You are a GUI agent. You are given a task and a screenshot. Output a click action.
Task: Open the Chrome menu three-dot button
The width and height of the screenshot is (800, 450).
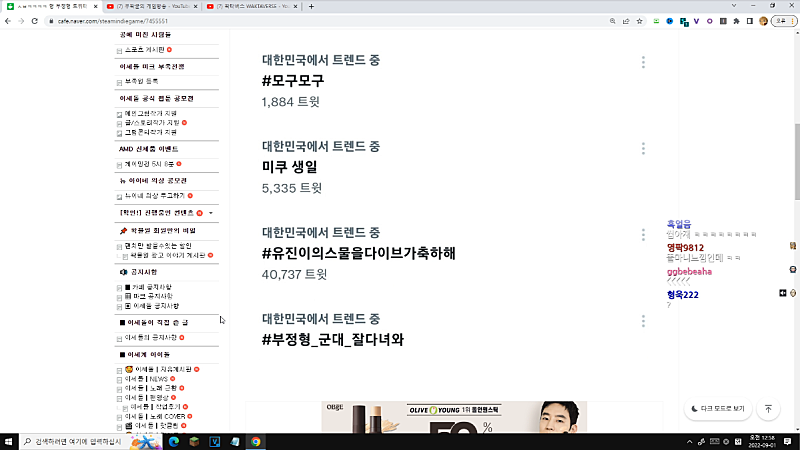pos(792,21)
